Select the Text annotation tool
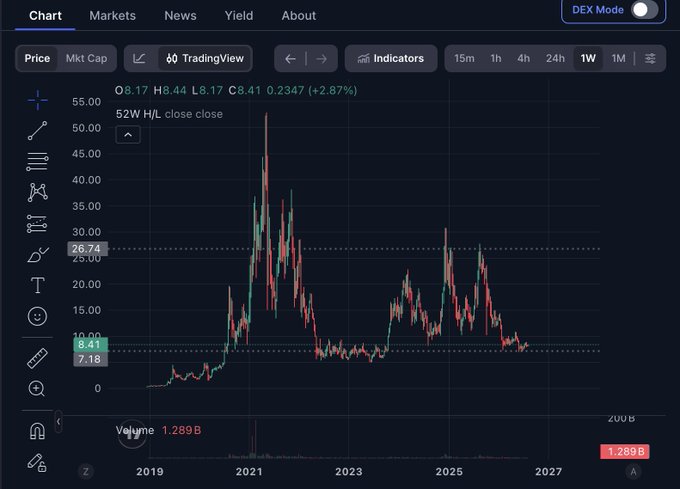This screenshot has height=489, width=680. 37,285
